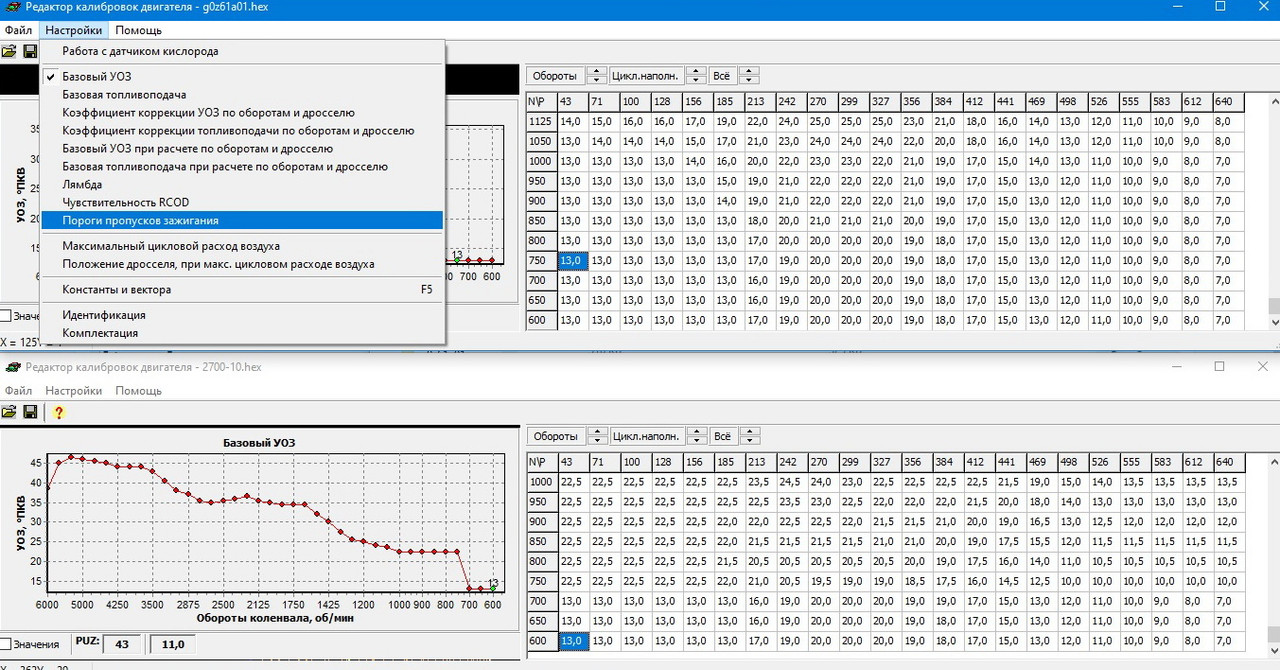The width and height of the screenshot is (1280, 670).
Task: Decrease Обороты stepper in top window
Action: pos(597,80)
